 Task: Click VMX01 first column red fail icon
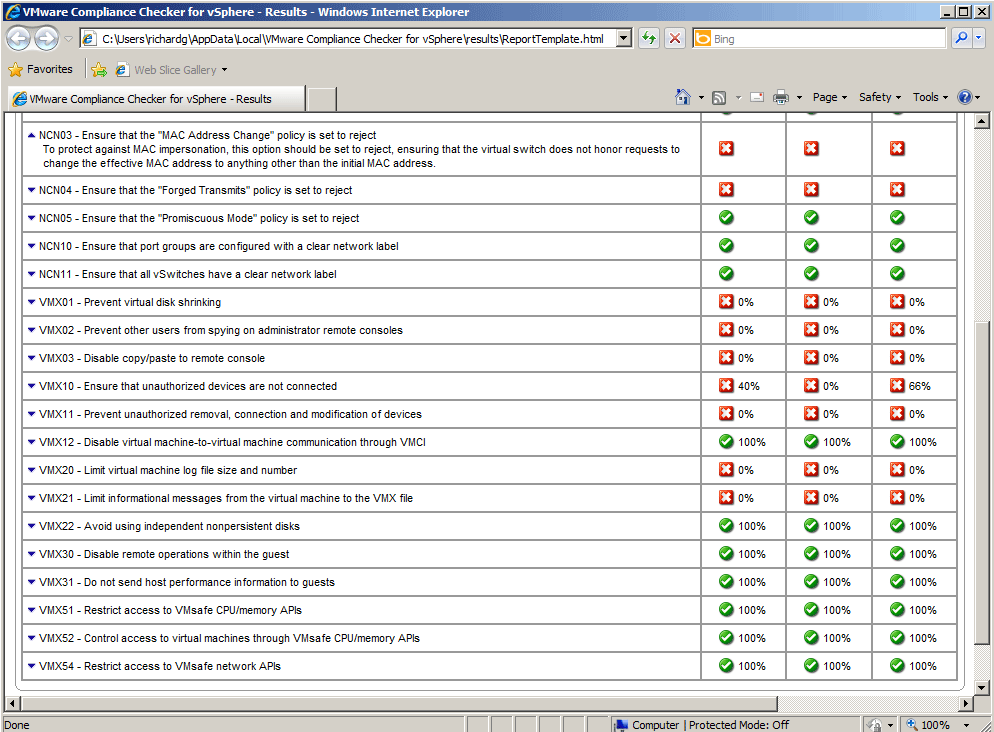pyautogui.click(x=726, y=302)
